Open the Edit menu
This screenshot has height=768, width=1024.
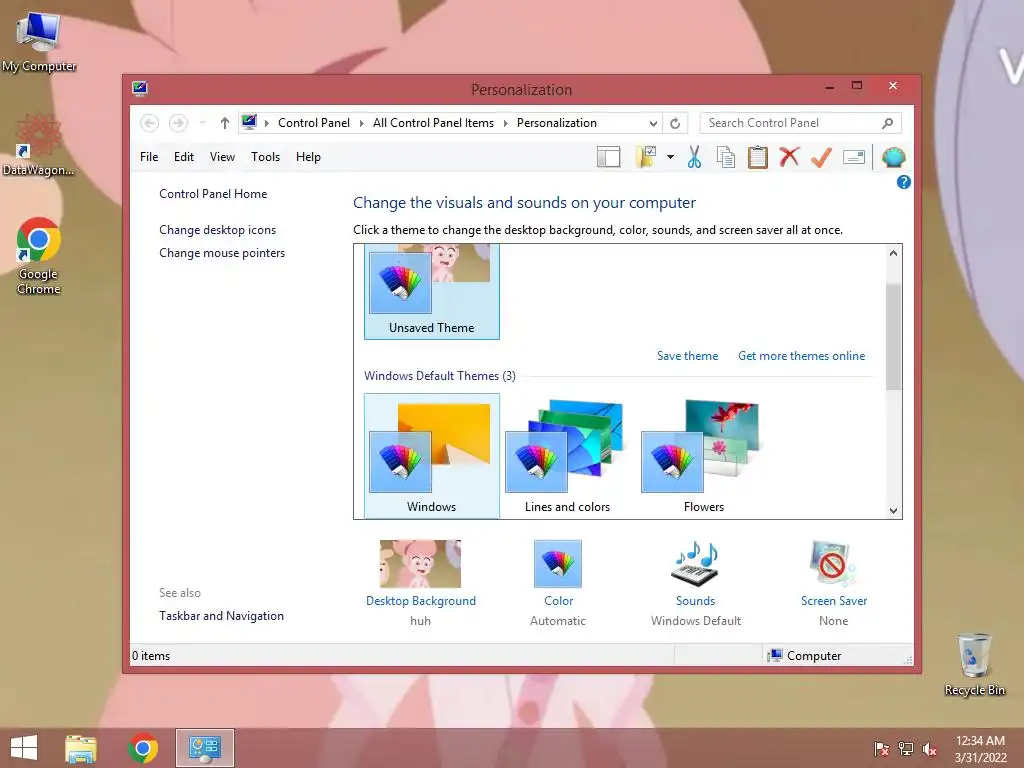pyautogui.click(x=184, y=157)
